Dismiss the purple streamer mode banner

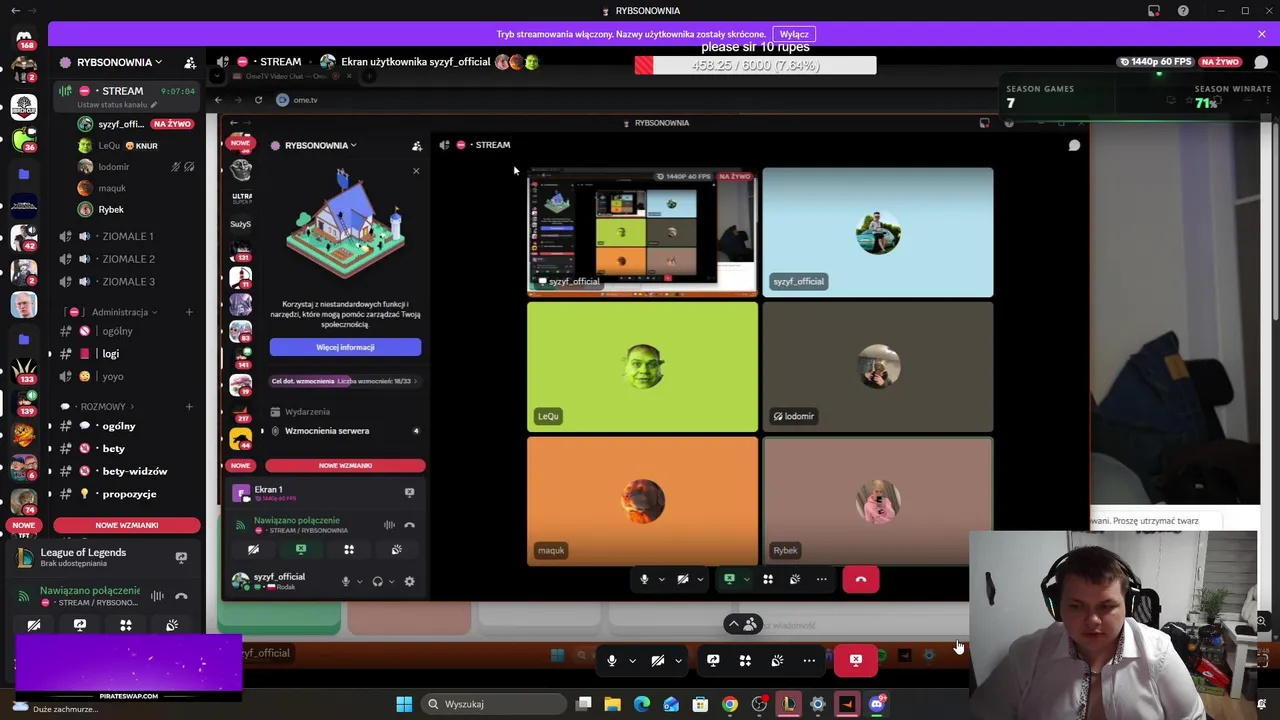1262,34
